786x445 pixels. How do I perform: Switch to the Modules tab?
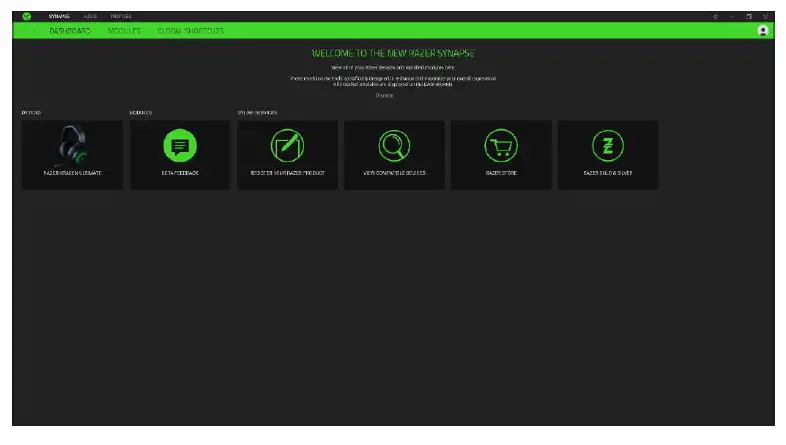pos(124,31)
